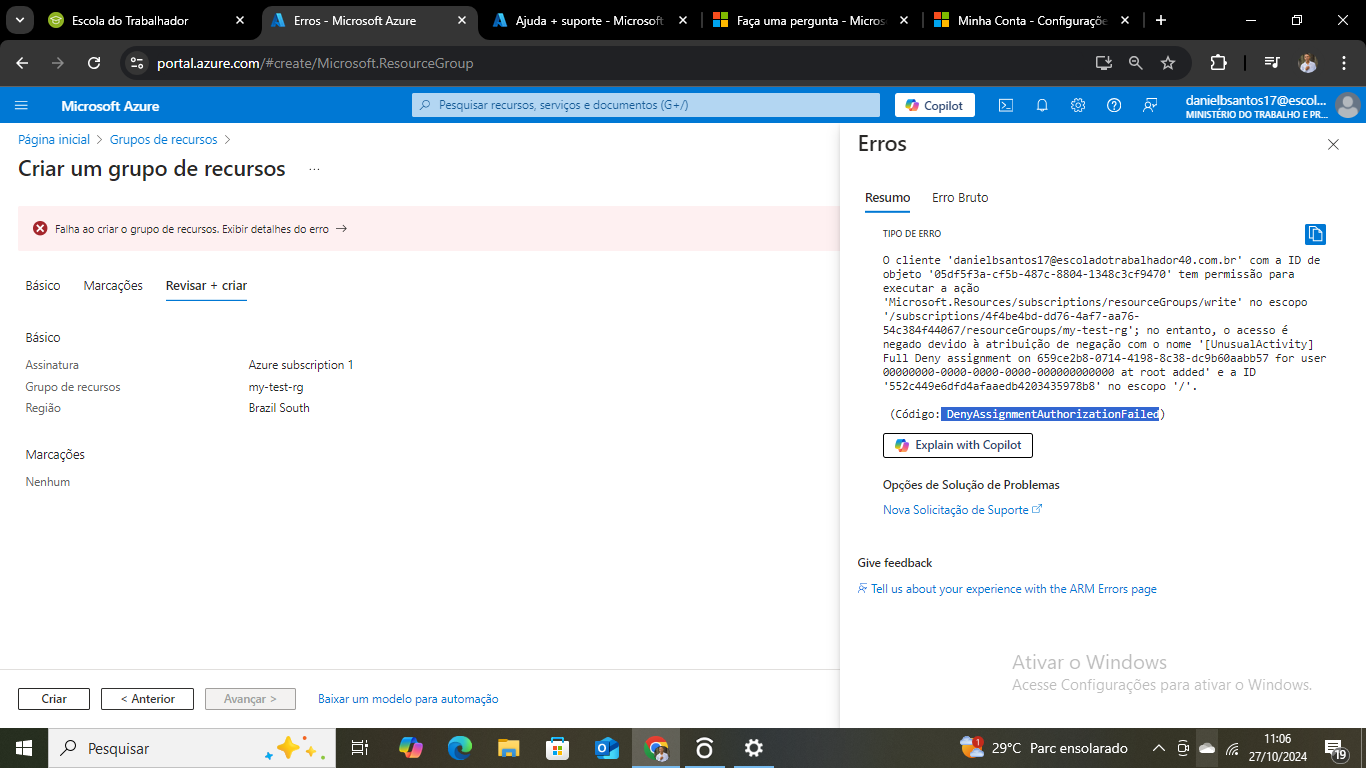Reload the page in the browser

point(94,63)
